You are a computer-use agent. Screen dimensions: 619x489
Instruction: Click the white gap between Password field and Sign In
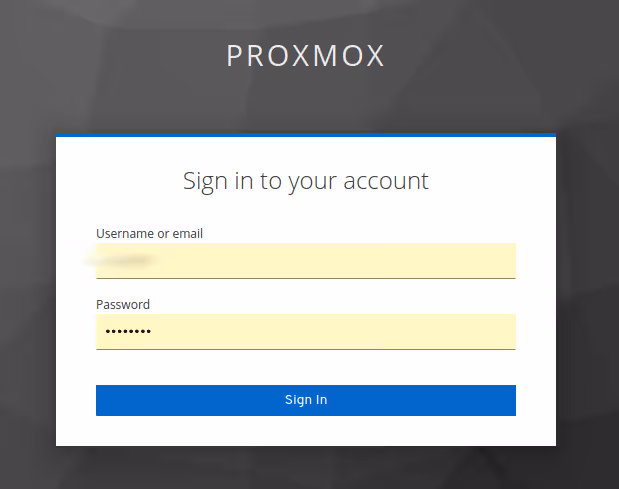(305, 367)
